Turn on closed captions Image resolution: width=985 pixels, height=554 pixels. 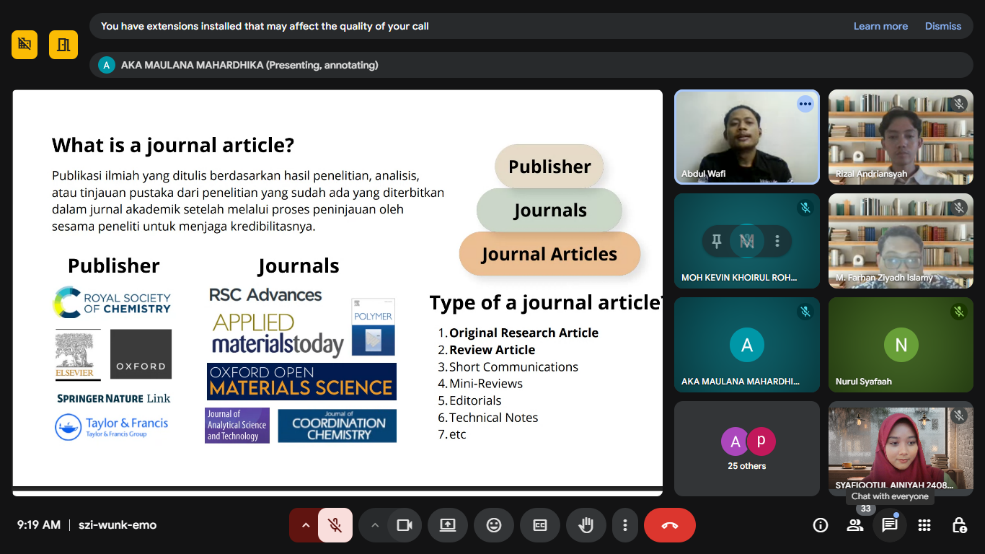(x=540, y=525)
